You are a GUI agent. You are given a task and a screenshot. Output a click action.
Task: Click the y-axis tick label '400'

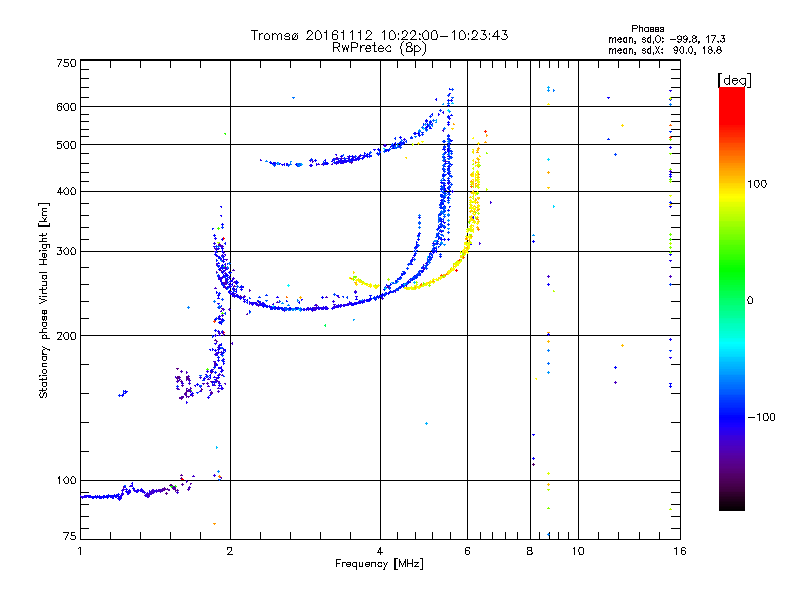[x=67, y=191]
